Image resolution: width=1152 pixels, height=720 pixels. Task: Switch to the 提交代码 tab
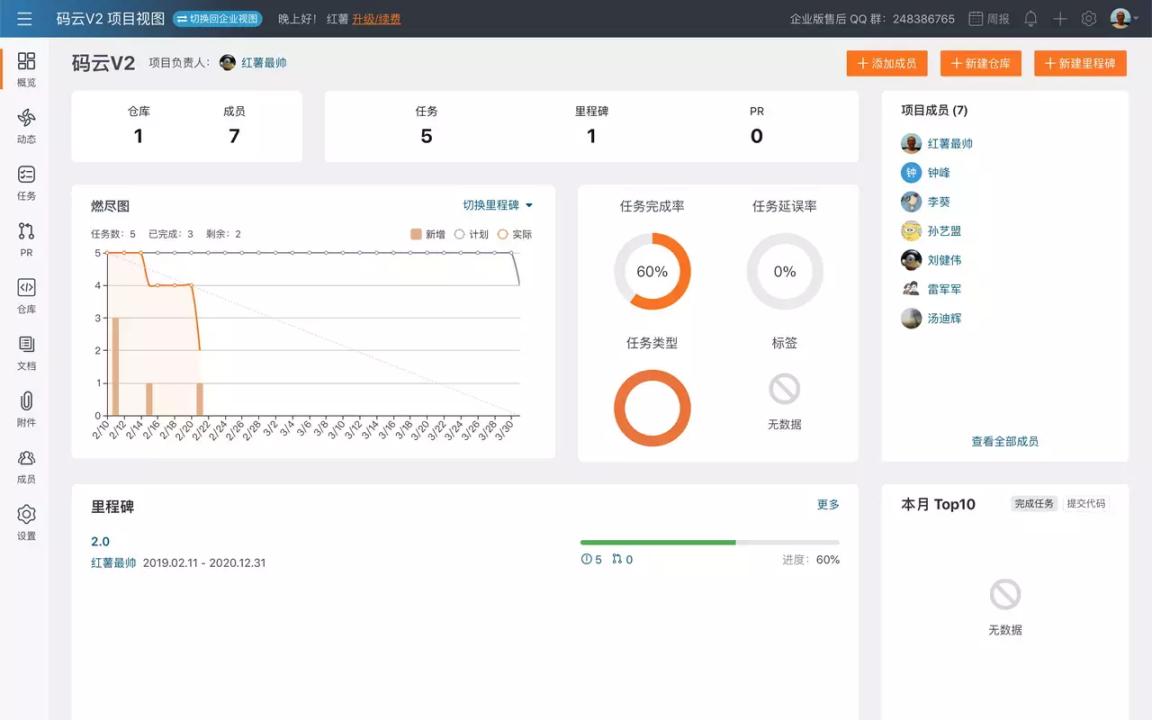point(1086,504)
